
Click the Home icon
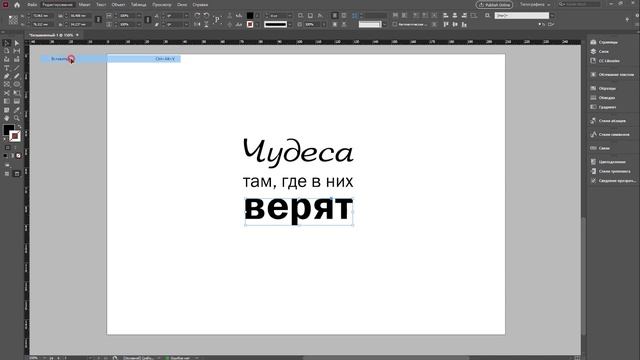point(17,5)
